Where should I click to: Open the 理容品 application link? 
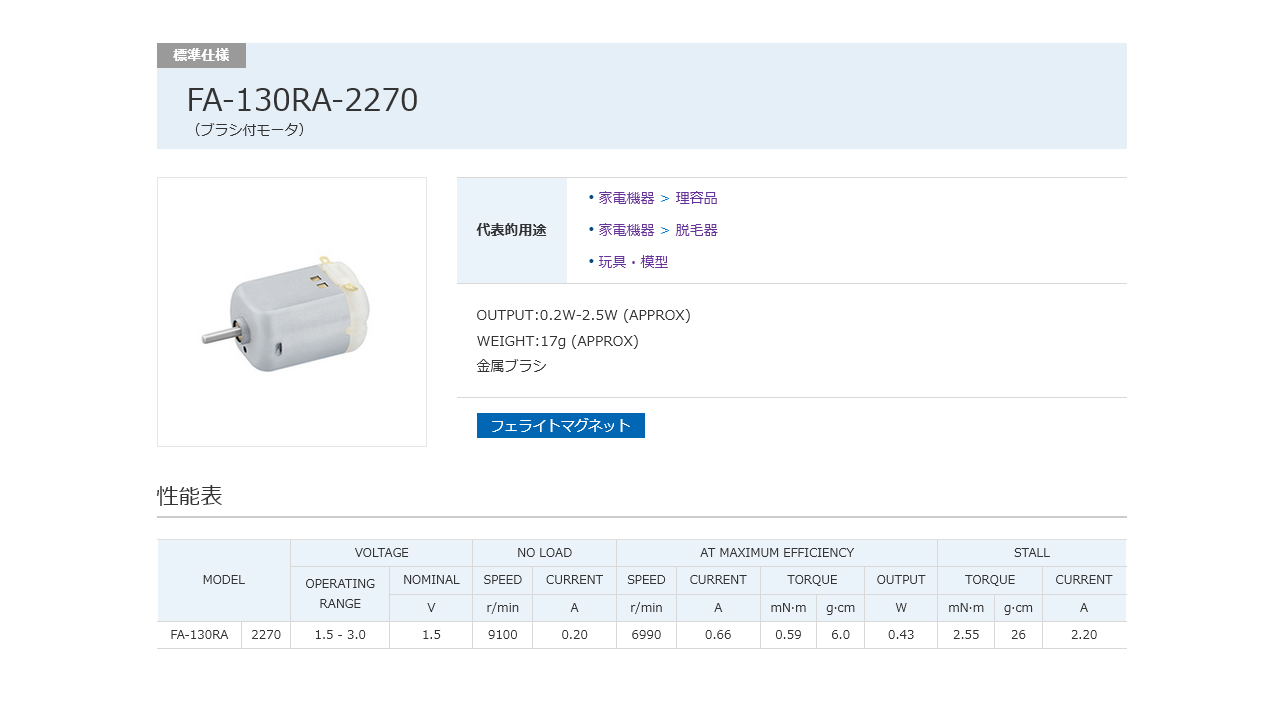696,198
